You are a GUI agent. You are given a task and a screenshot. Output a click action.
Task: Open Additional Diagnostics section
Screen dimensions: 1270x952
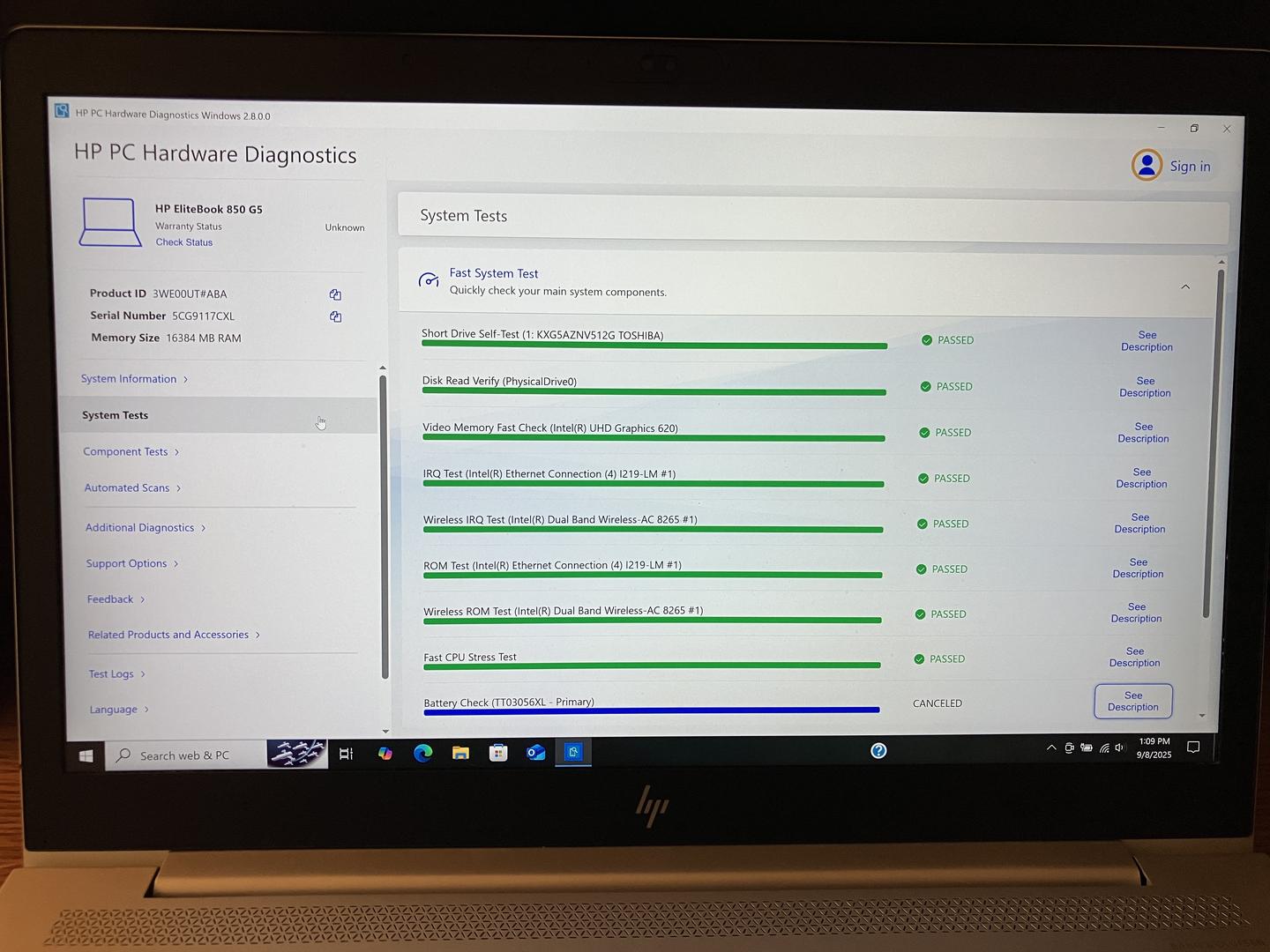pos(146,528)
